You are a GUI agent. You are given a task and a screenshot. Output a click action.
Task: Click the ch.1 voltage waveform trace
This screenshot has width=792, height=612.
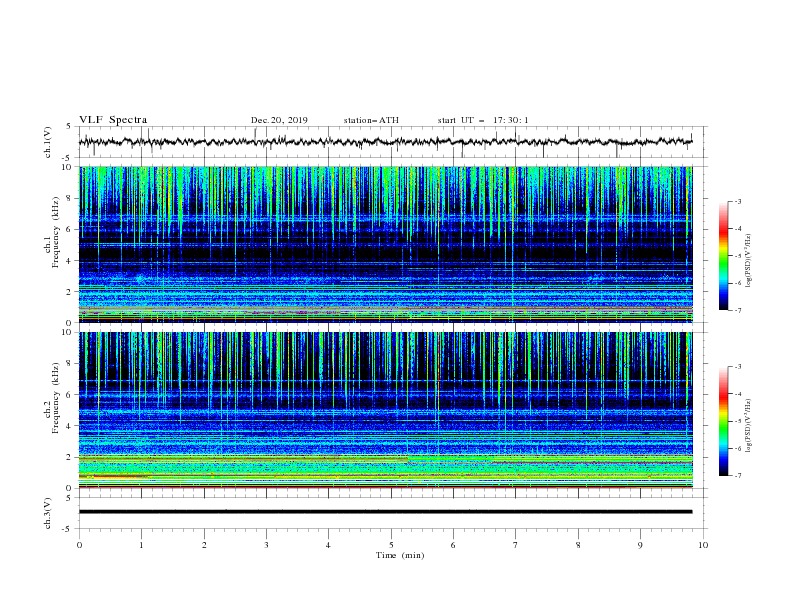(385, 142)
